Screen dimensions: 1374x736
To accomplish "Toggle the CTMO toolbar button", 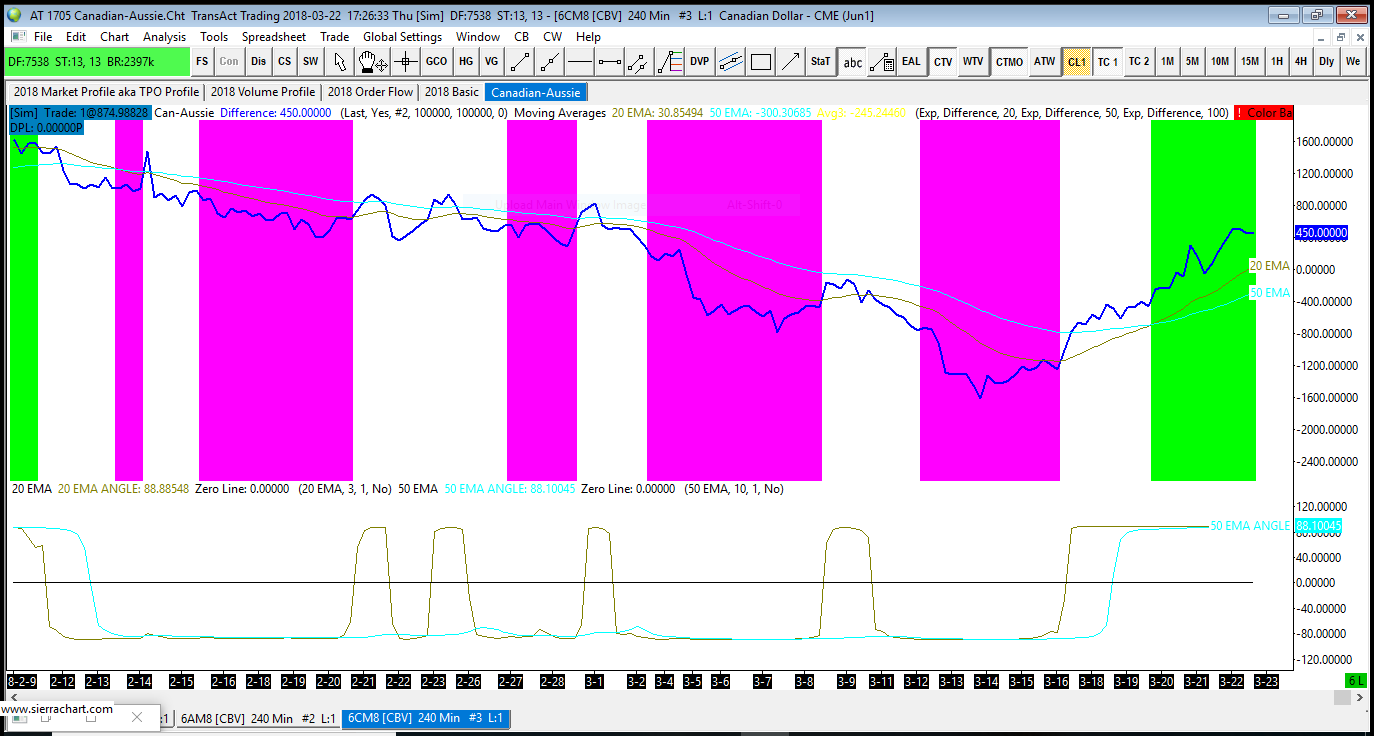I will [1009, 61].
